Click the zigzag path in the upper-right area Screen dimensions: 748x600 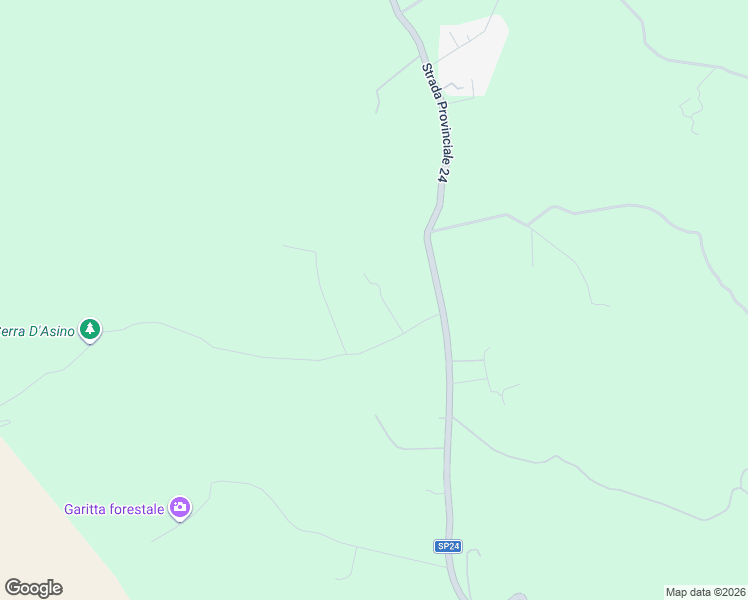695,103
